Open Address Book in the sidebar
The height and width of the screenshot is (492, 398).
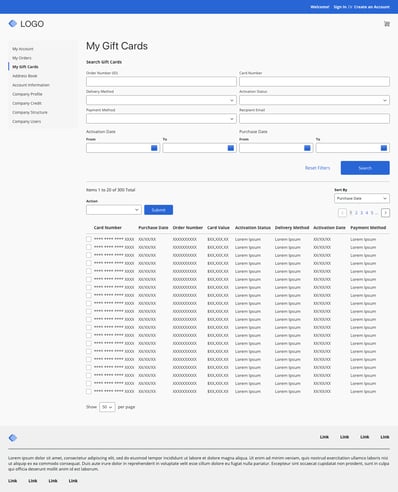(25, 76)
